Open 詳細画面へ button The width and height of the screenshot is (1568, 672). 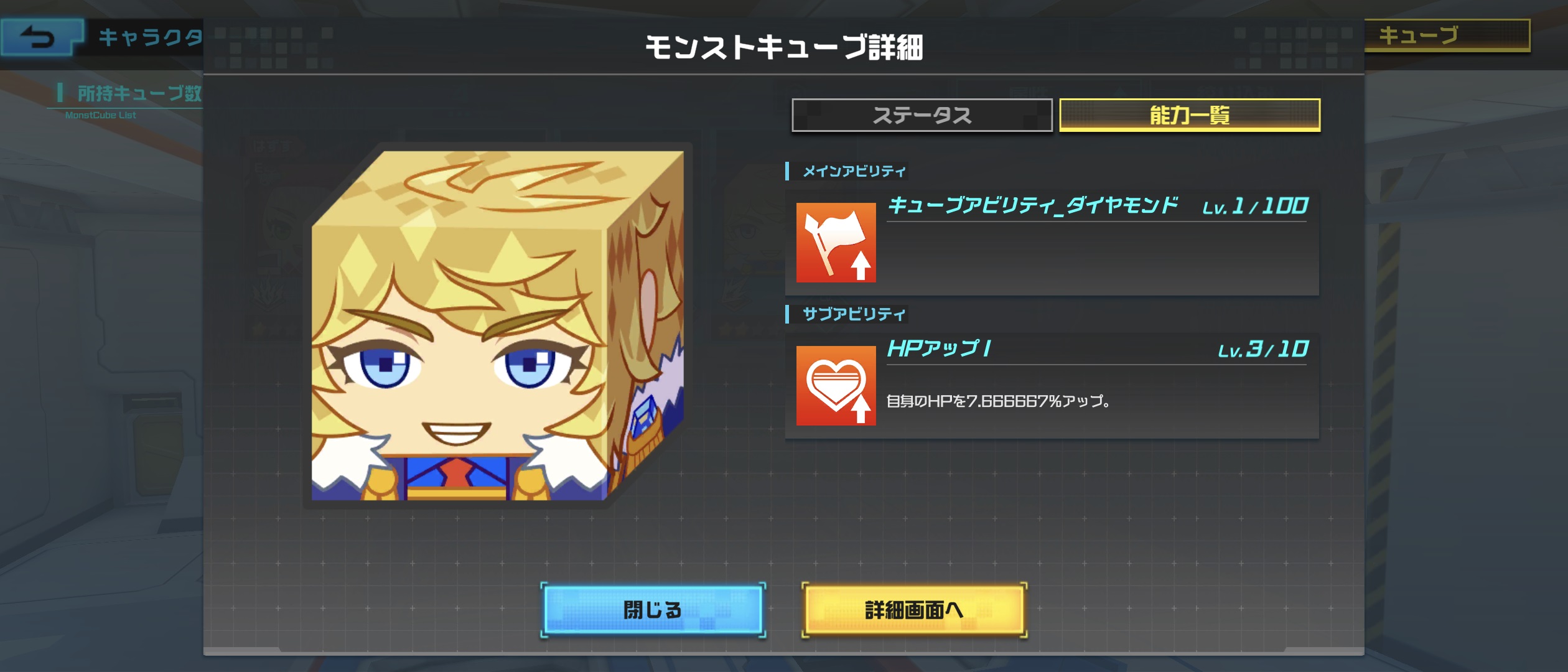pos(915,610)
